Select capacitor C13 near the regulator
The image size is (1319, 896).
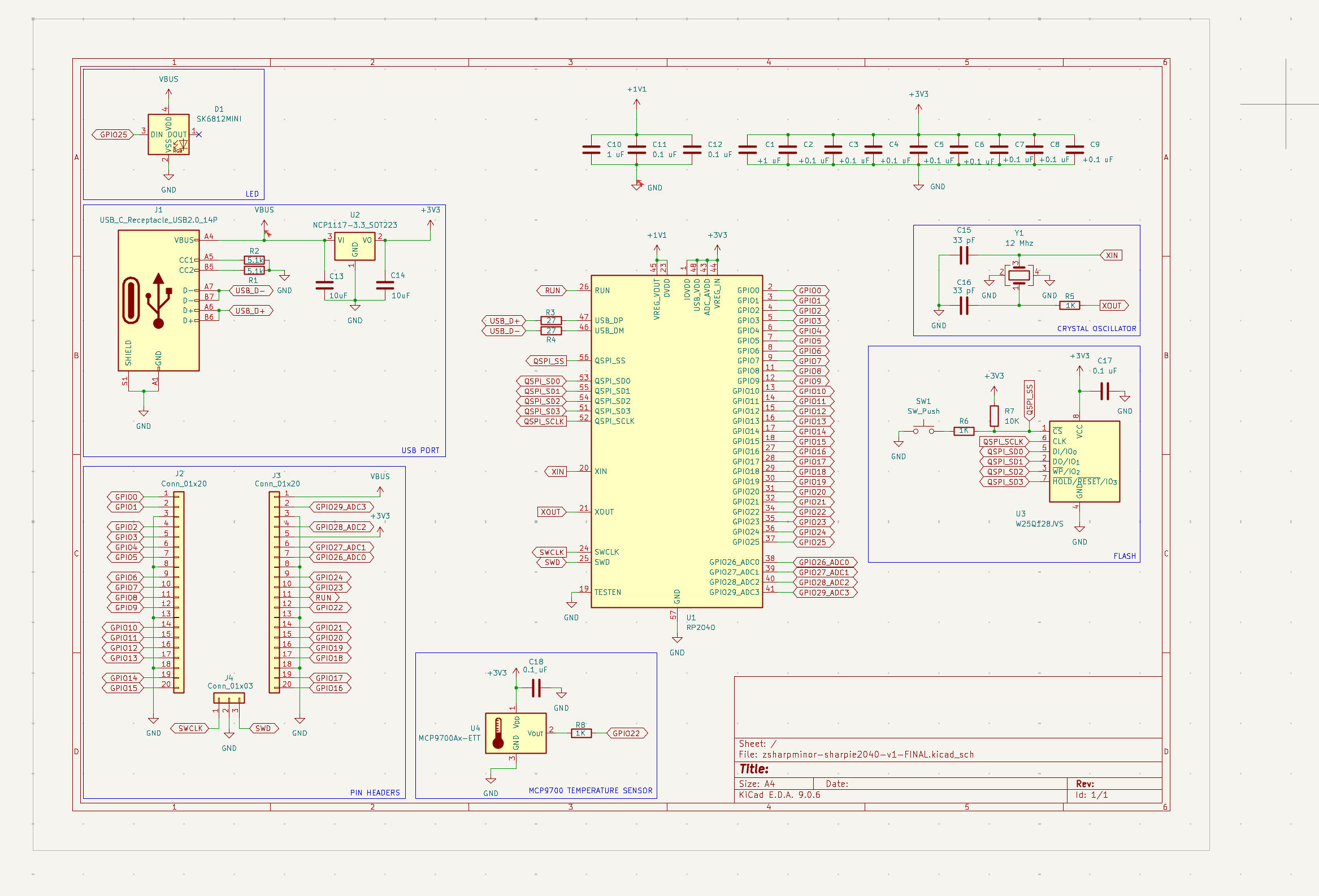tap(324, 285)
